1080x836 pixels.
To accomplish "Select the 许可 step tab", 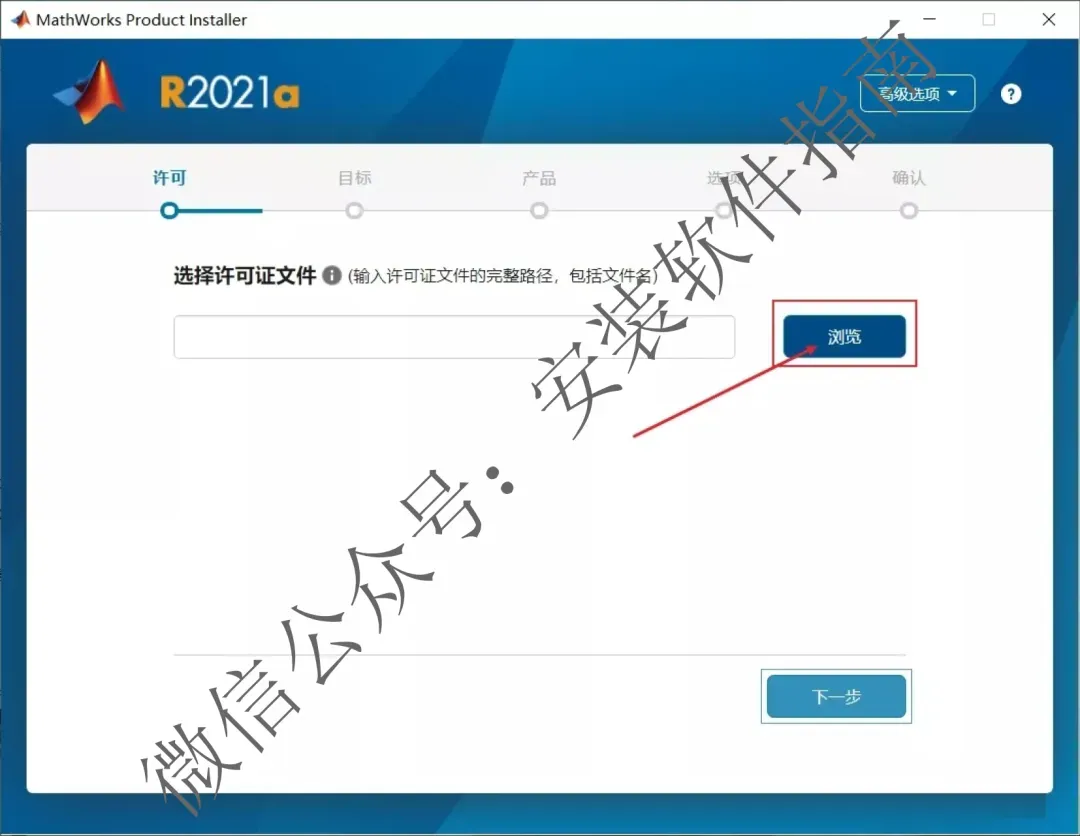I will [169, 178].
